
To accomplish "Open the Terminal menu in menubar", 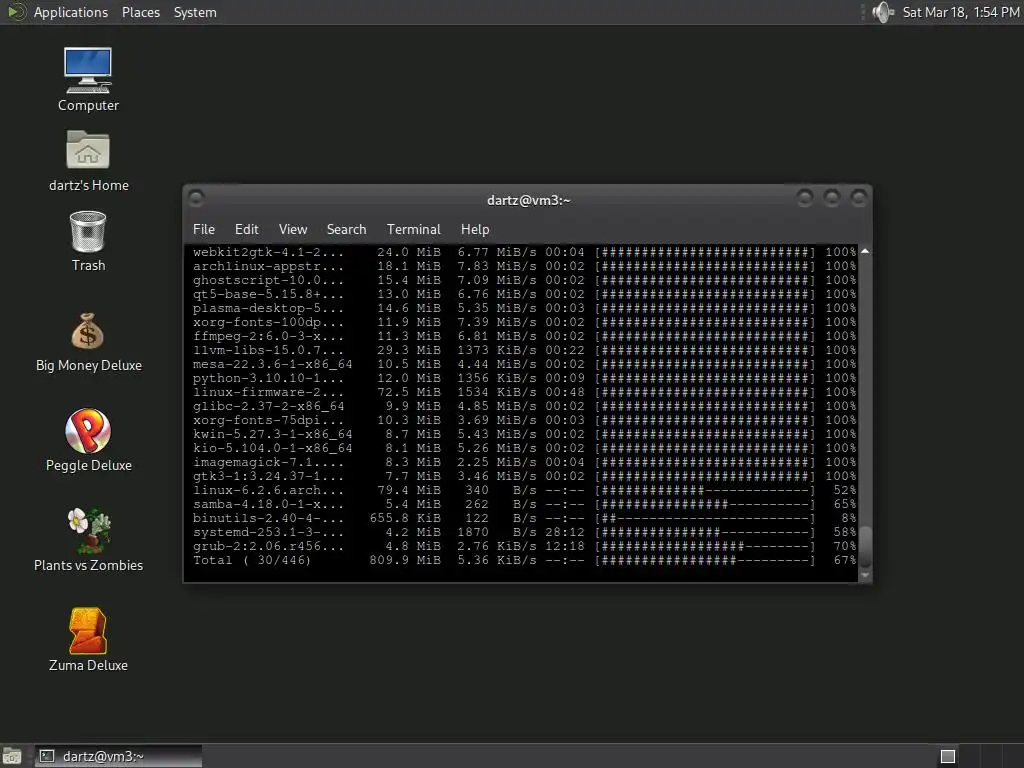I will pos(413,229).
